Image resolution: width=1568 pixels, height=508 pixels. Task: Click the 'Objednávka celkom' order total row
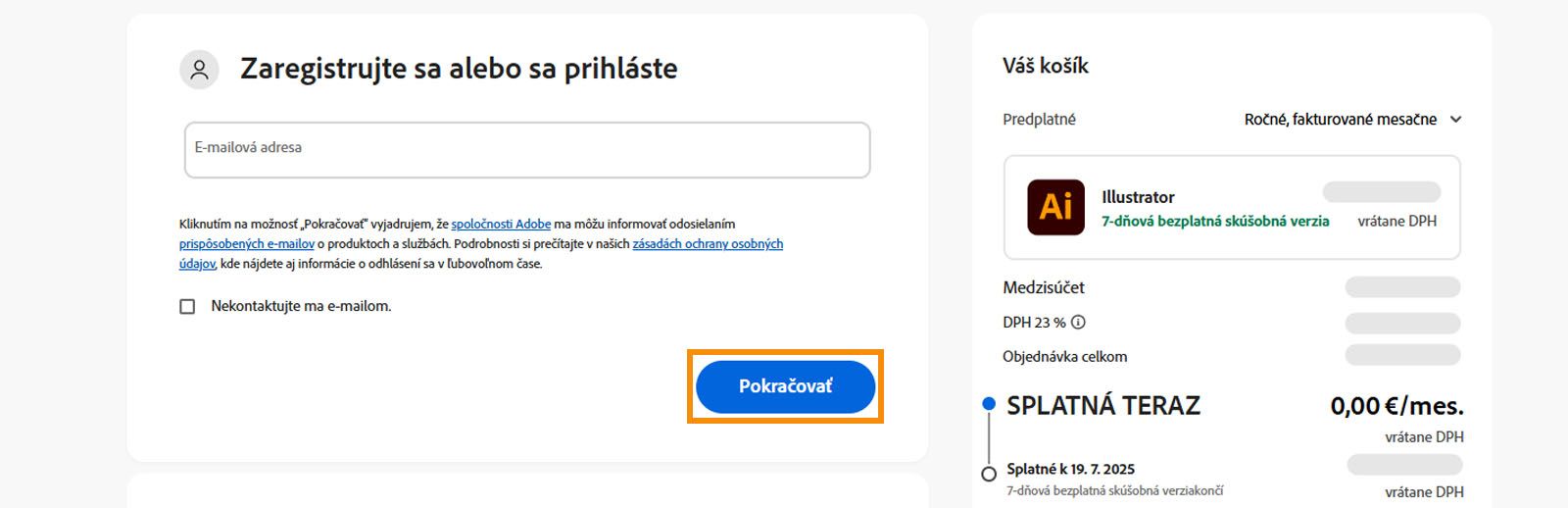point(1064,357)
